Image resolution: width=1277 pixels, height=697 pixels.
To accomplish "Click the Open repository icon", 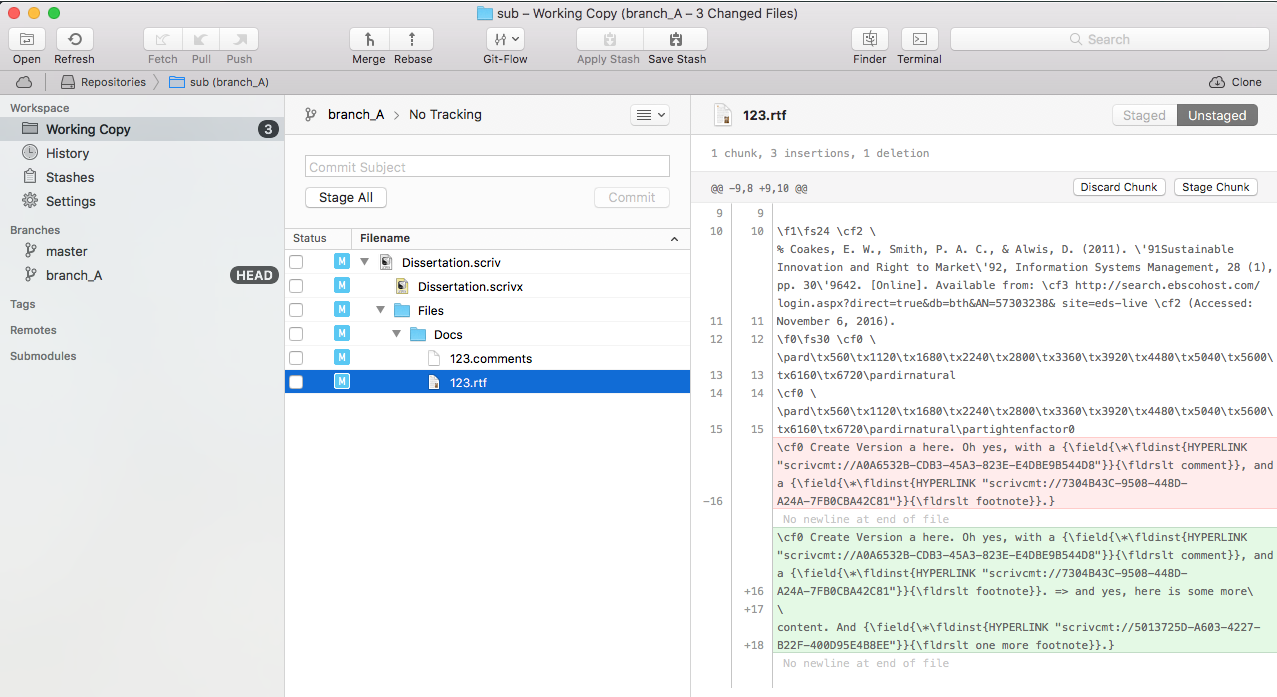I will tap(27, 40).
